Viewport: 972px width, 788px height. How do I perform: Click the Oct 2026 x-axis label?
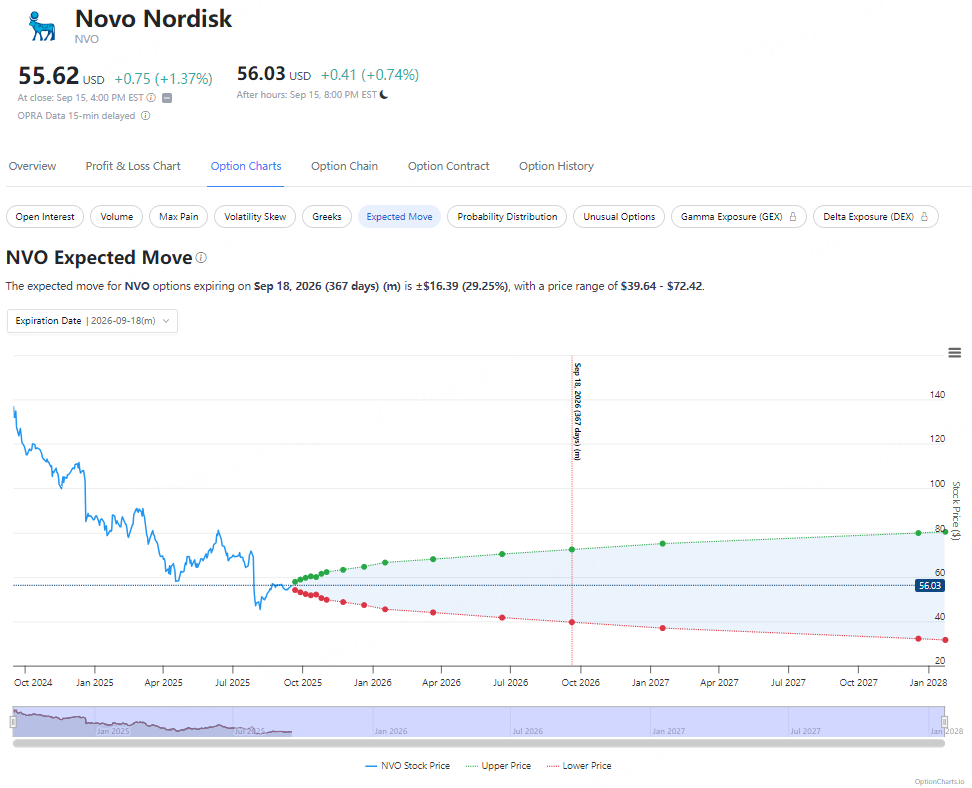(x=580, y=683)
